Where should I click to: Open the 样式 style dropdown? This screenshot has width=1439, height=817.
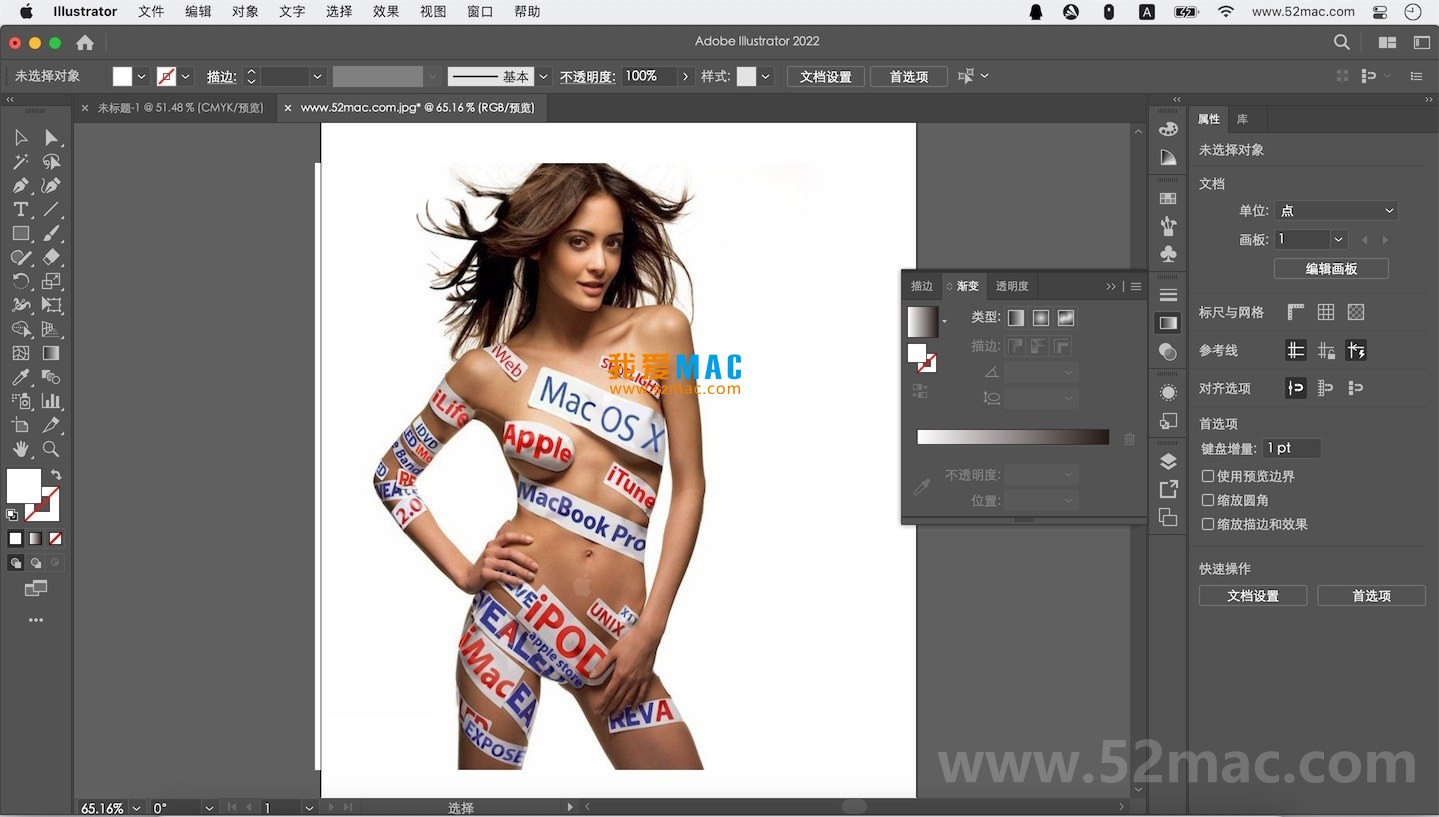(765, 77)
